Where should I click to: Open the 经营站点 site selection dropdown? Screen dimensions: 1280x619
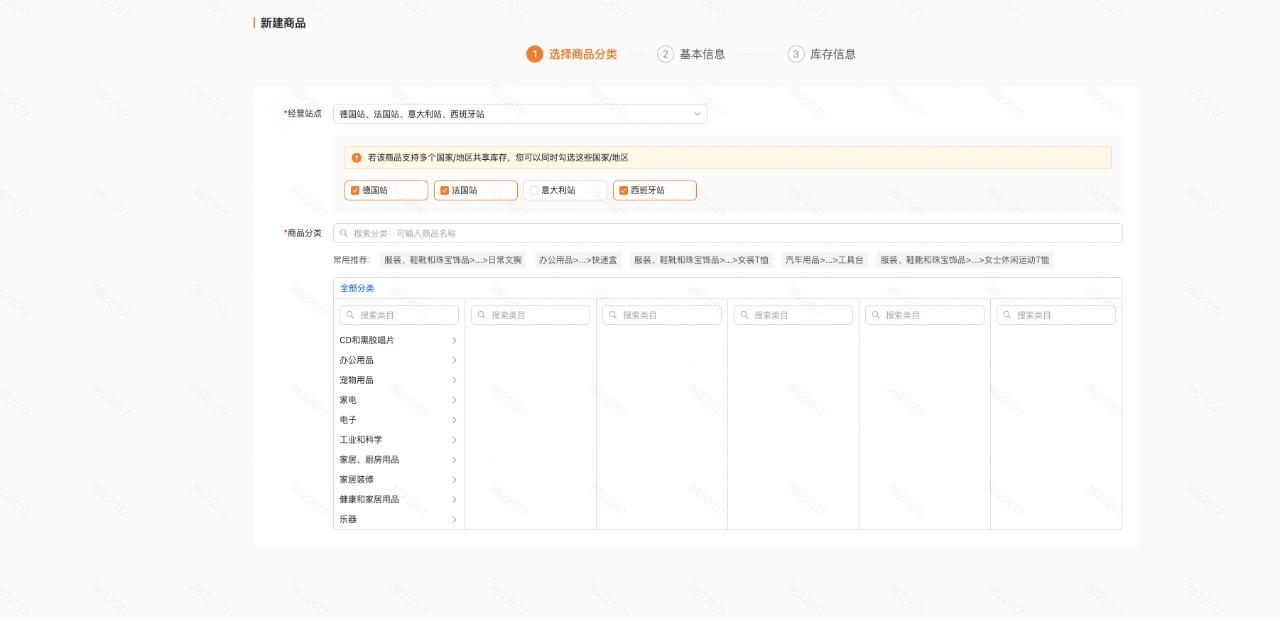click(520, 114)
